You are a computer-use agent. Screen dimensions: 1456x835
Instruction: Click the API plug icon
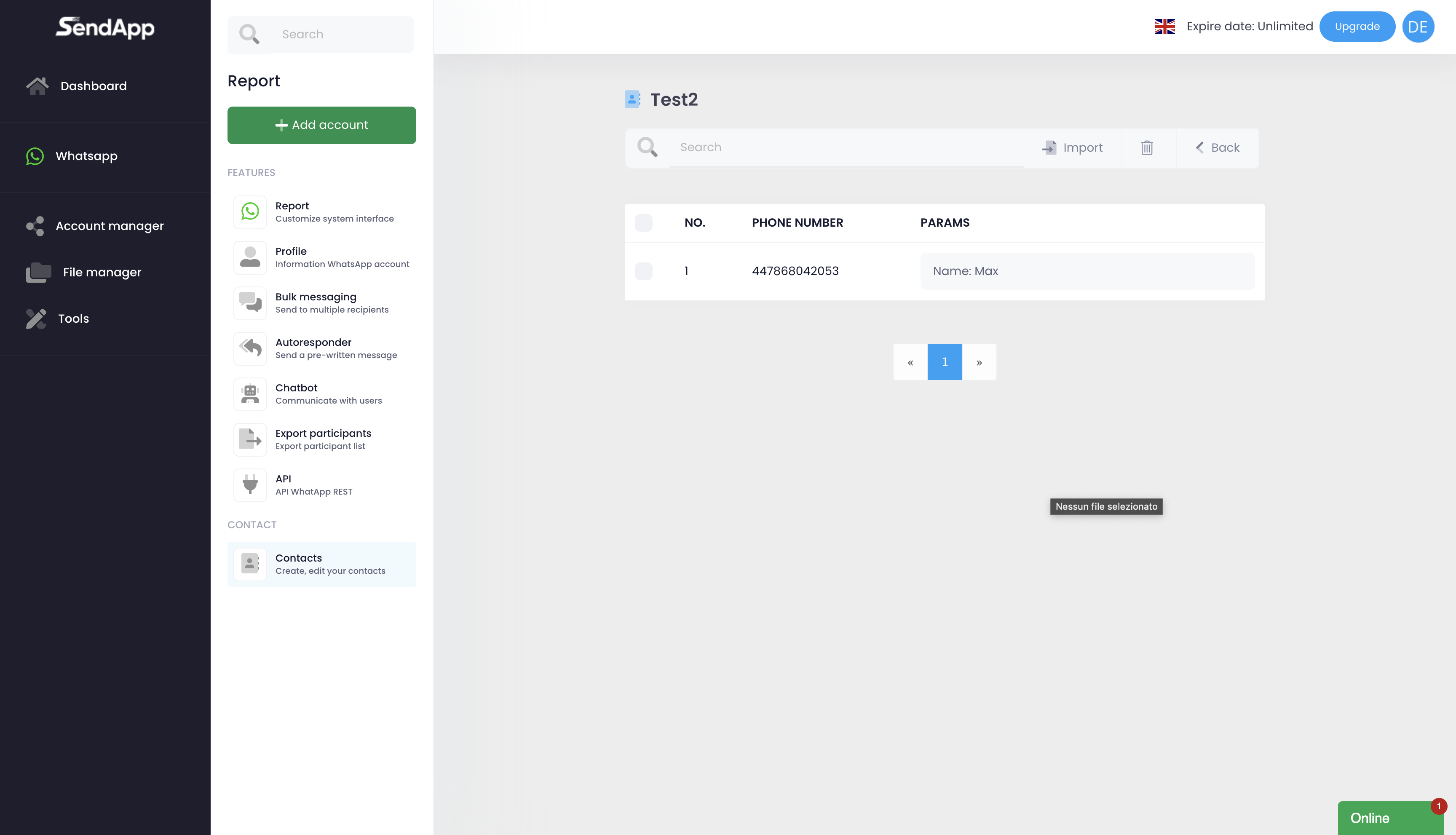250,484
